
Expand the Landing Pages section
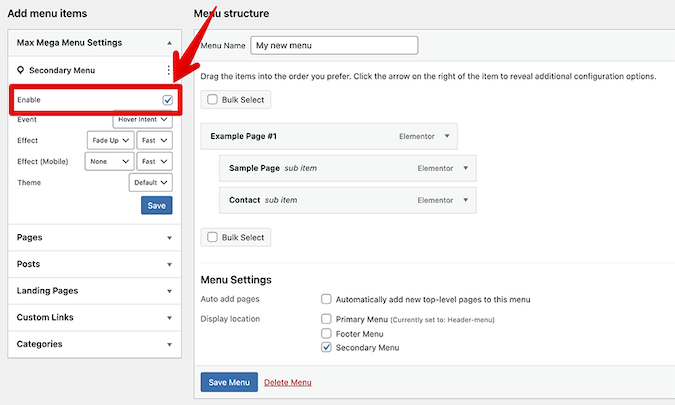click(94, 291)
